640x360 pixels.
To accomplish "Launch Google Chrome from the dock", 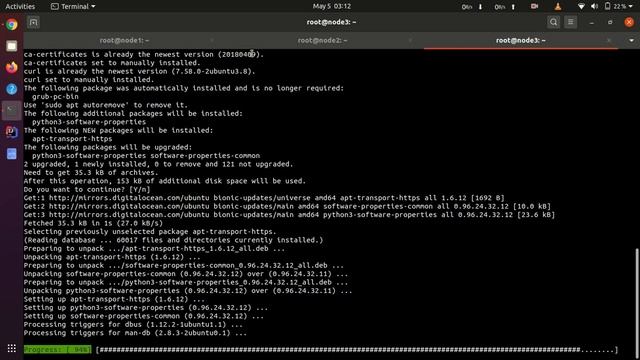I will tap(11, 24).
